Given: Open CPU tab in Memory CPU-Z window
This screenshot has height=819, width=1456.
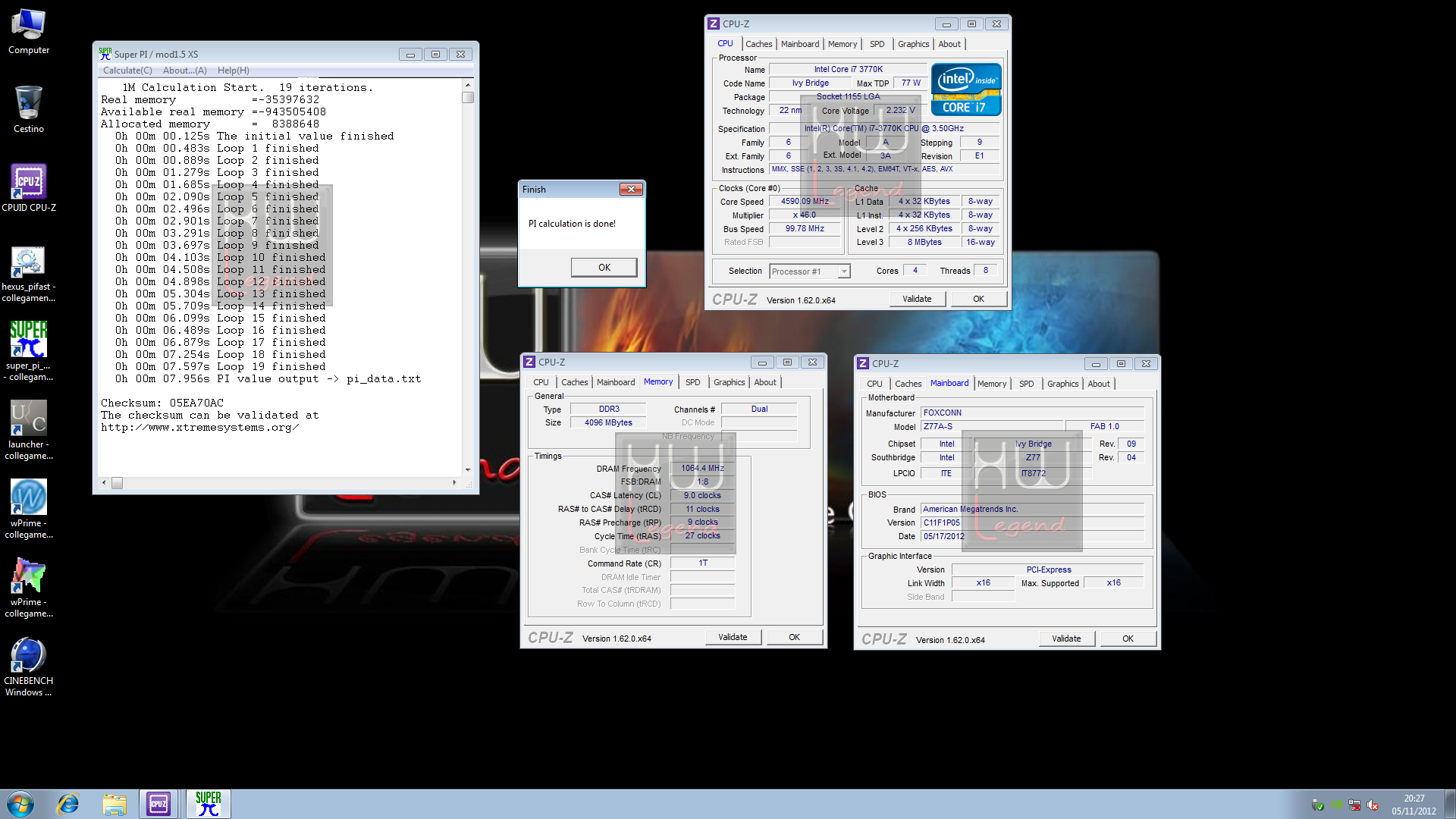Looking at the screenshot, I should coord(541,382).
